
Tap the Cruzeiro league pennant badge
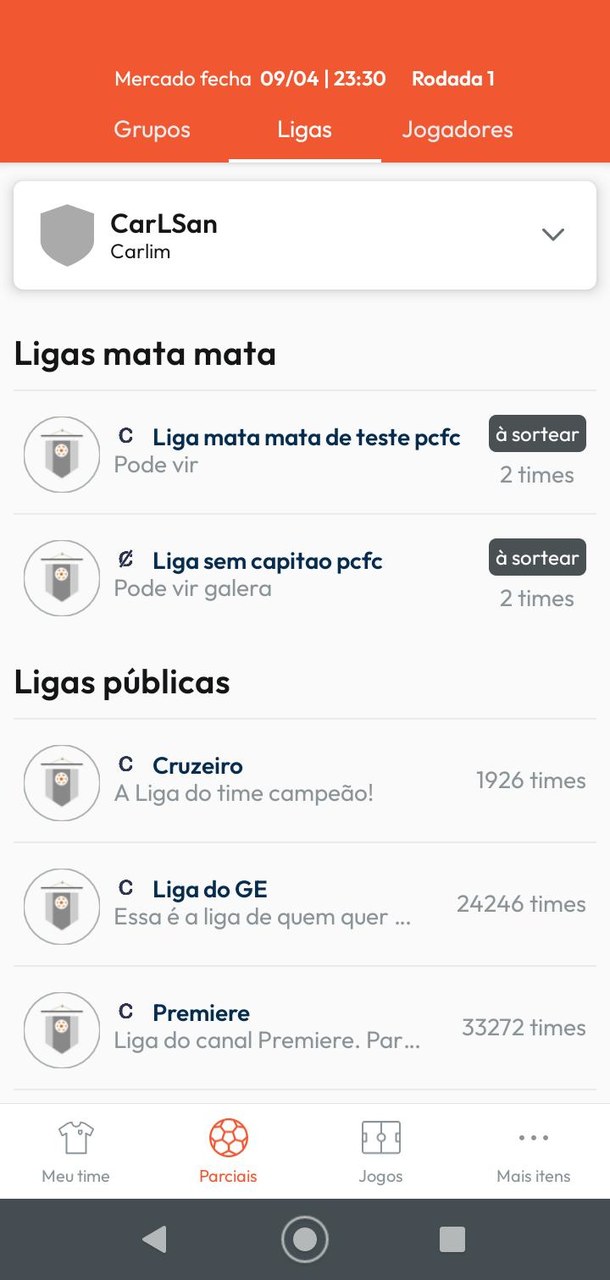click(62, 782)
